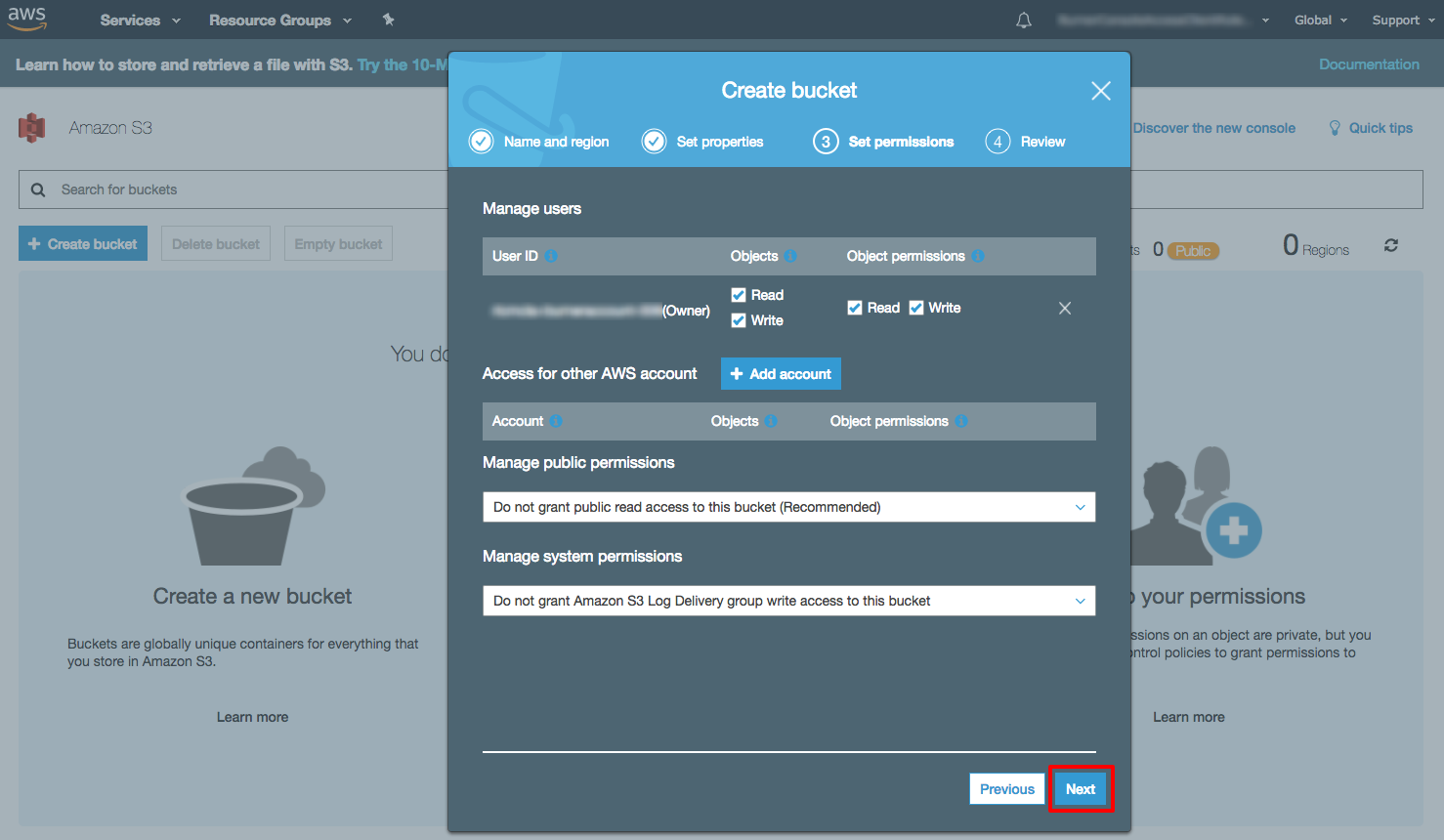Uncheck Read under Objects for owner
1444x840 pixels.
pyautogui.click(x=740, y=294)
